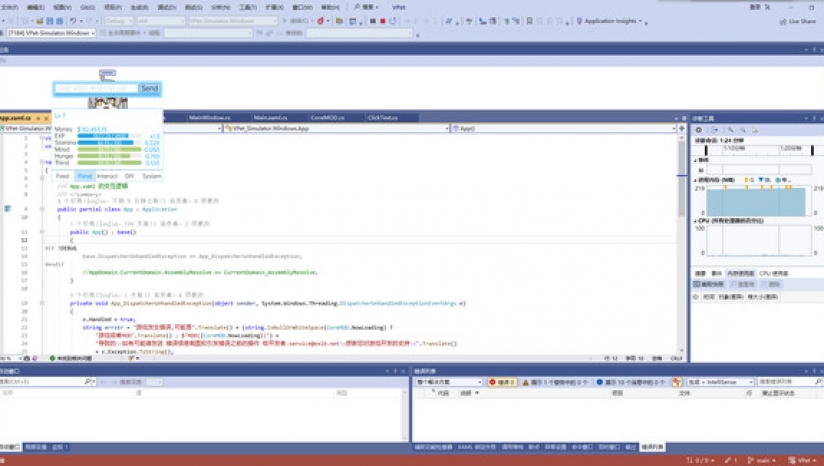Switch to the ClickText.cs editor tab
Screen dimensions: 824x466
click(x=382, y=117)
